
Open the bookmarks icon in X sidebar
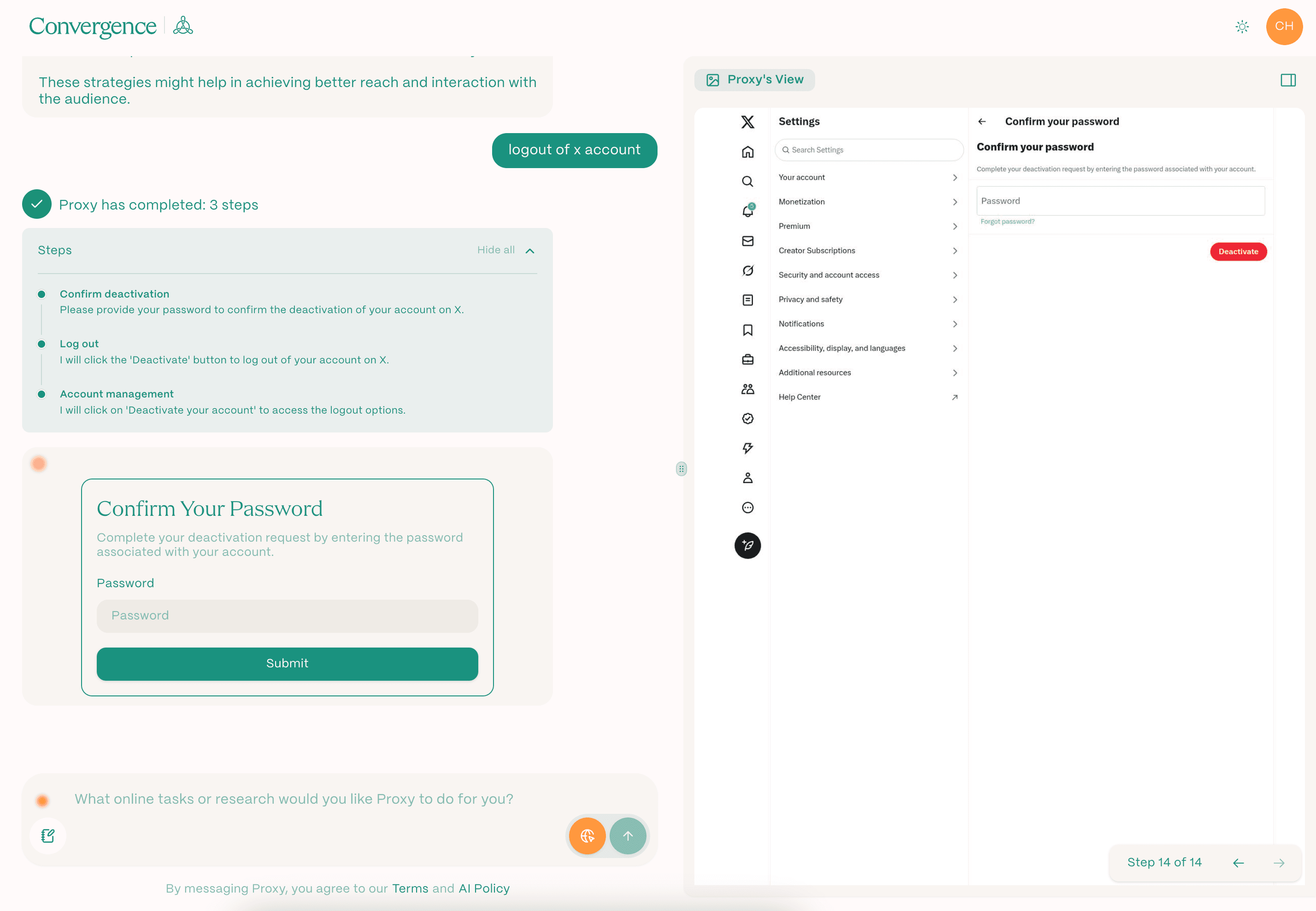[747, 330]
